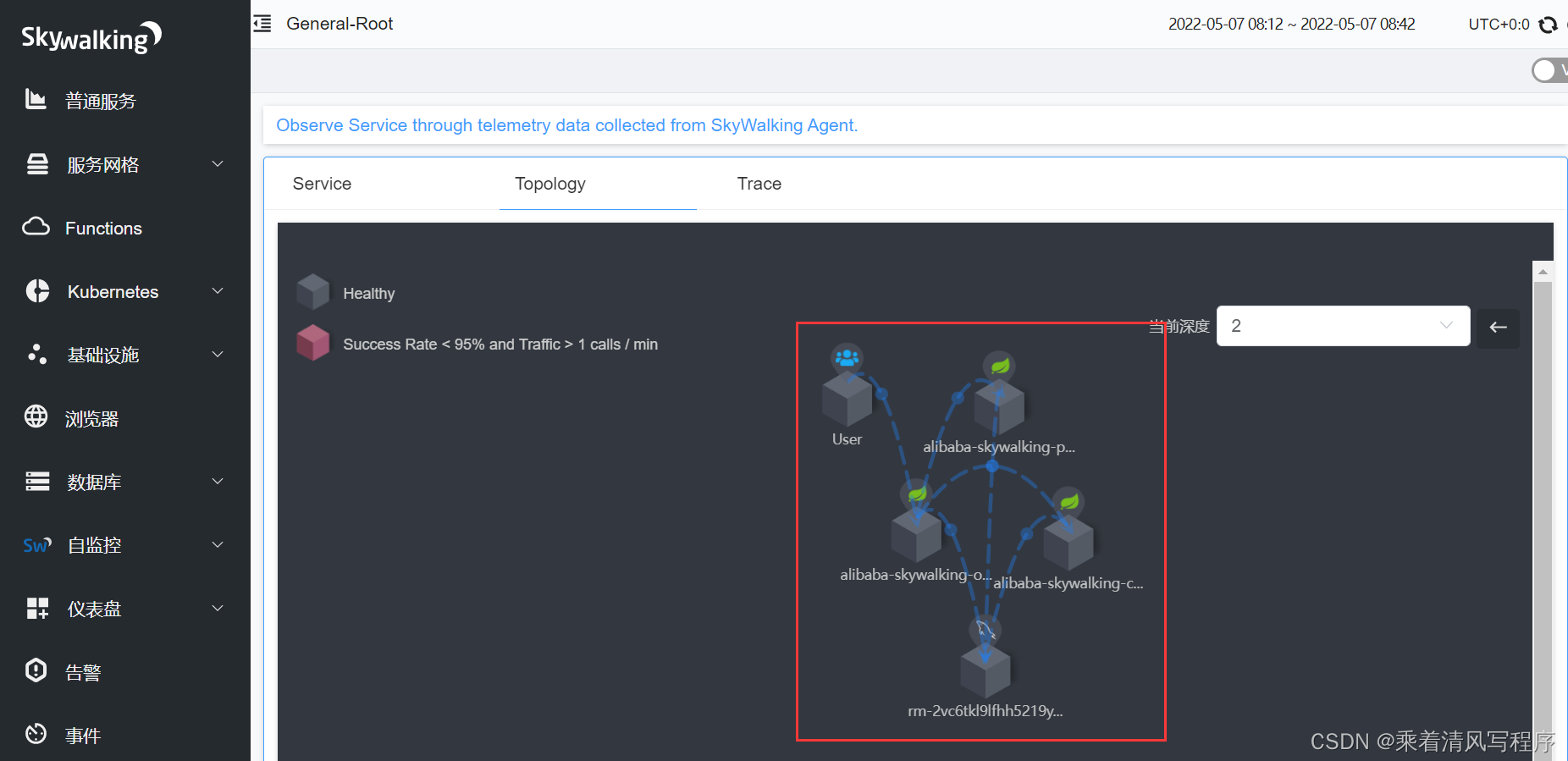Click the Functions cloud icon
Viewport: 1568px width, 761px height.
36,227
